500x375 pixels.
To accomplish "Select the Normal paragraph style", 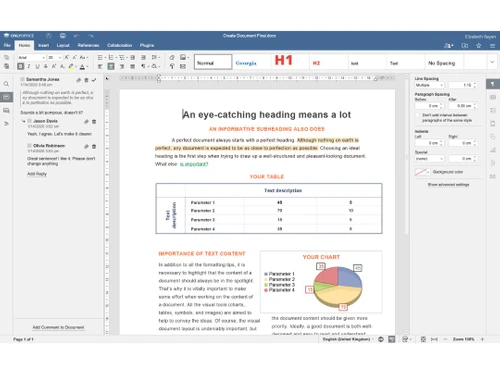I will tap(213, 62).
